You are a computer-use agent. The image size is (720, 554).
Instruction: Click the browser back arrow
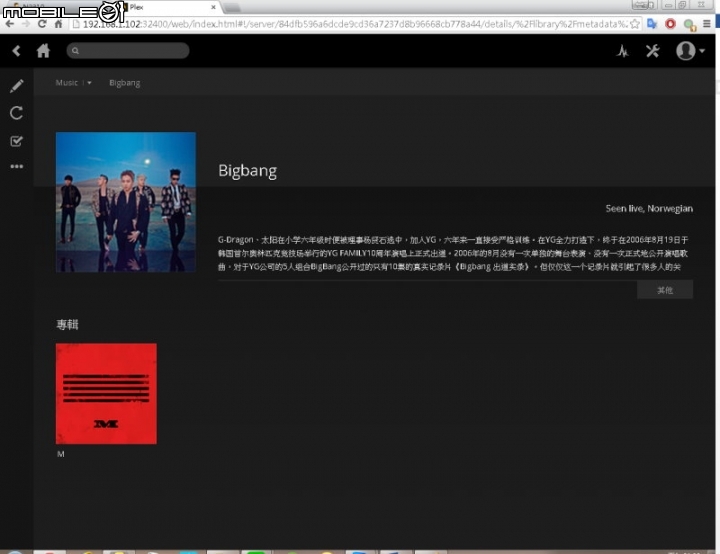click(10, 24)
